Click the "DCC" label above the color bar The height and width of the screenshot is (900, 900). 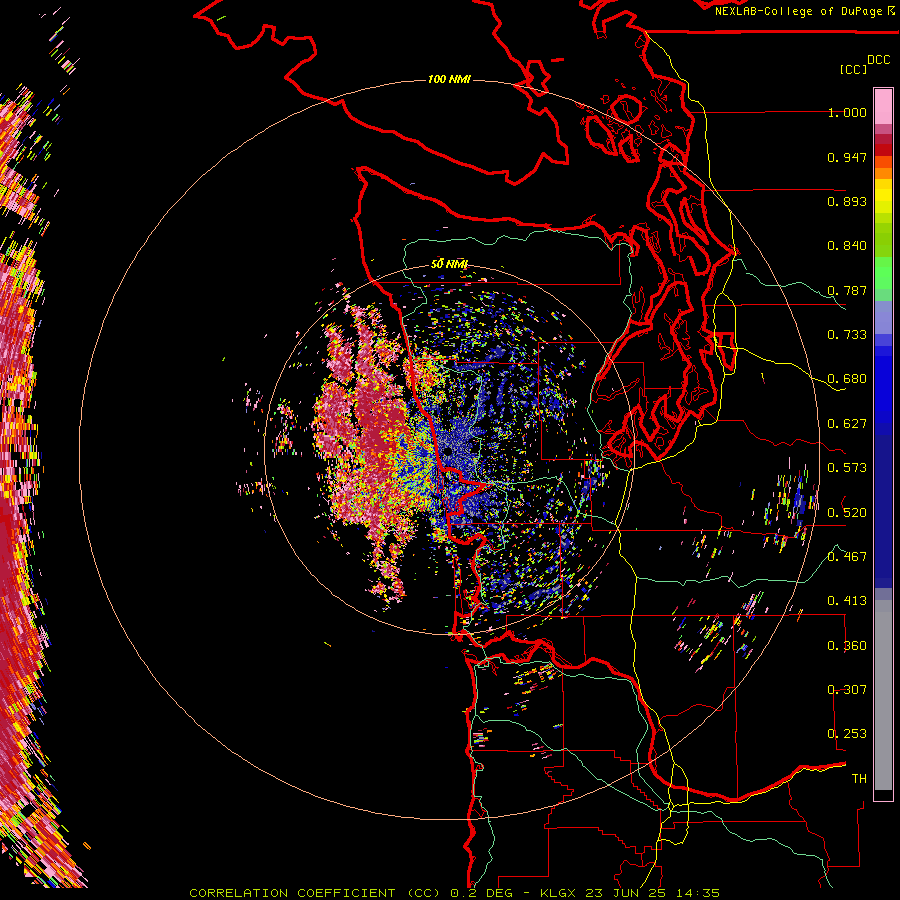(878, 60)
